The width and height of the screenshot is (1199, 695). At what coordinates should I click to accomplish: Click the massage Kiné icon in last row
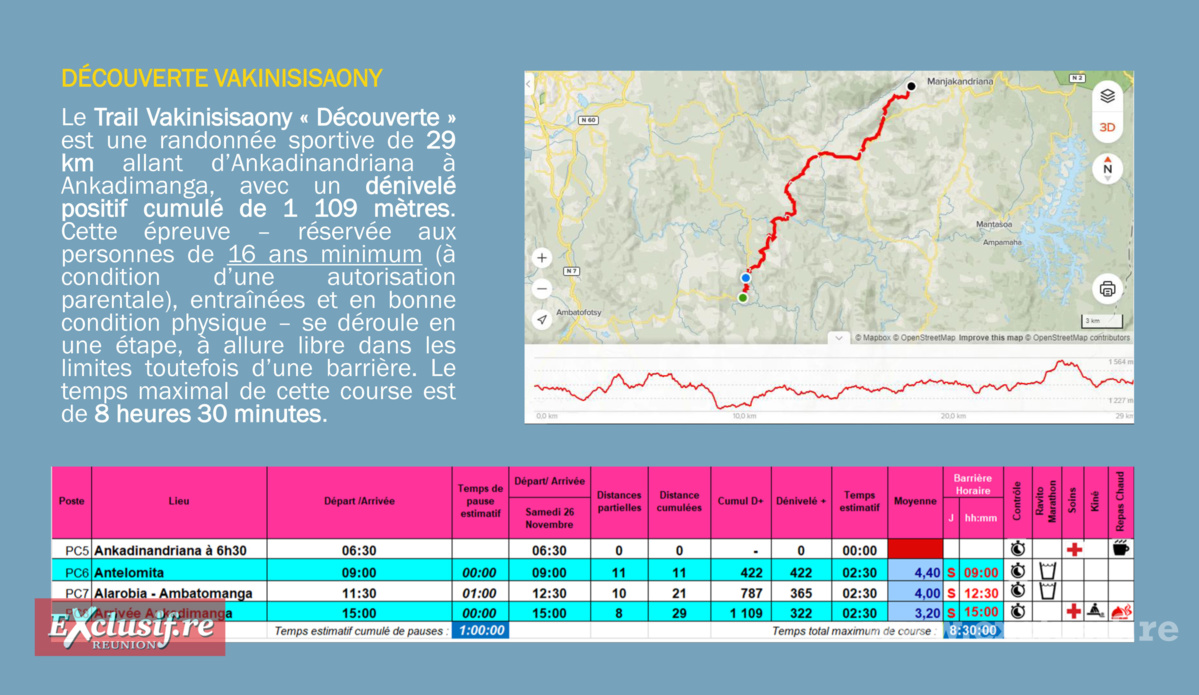1096,611
